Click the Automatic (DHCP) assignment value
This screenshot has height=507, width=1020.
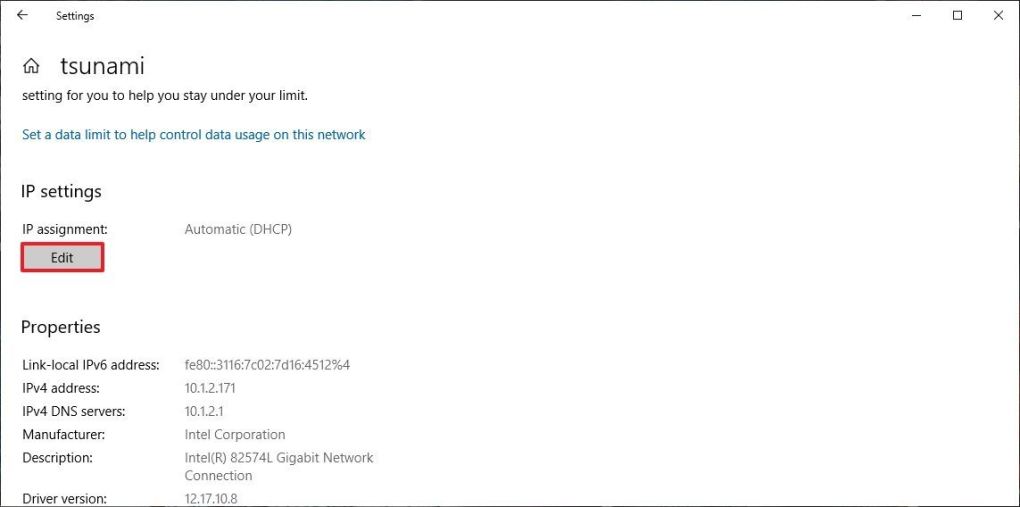238,229
